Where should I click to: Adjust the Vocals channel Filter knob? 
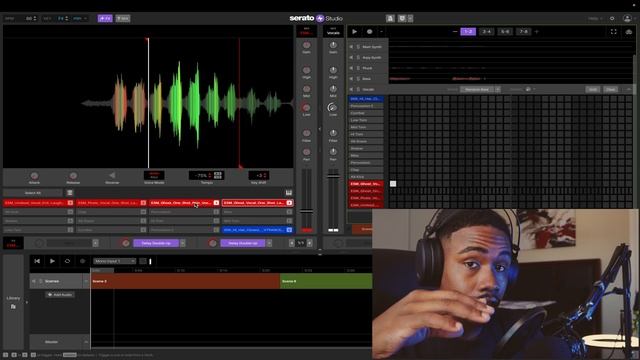pyautogui.click(x=333, y=133)
